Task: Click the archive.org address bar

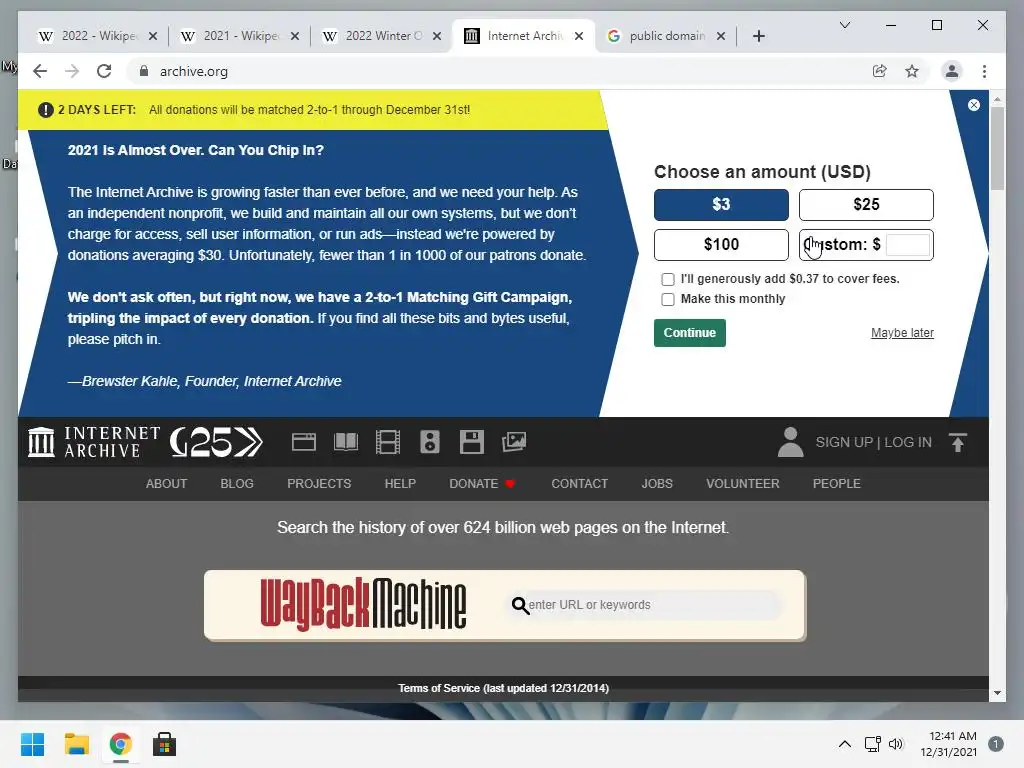Action: coord(503,71)
